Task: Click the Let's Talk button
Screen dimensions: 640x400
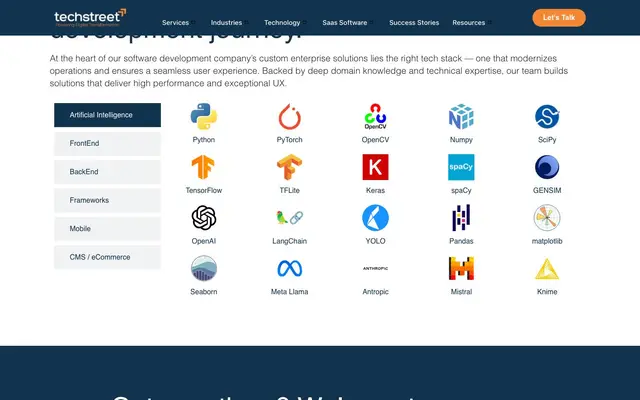Action: pos(559,18)
